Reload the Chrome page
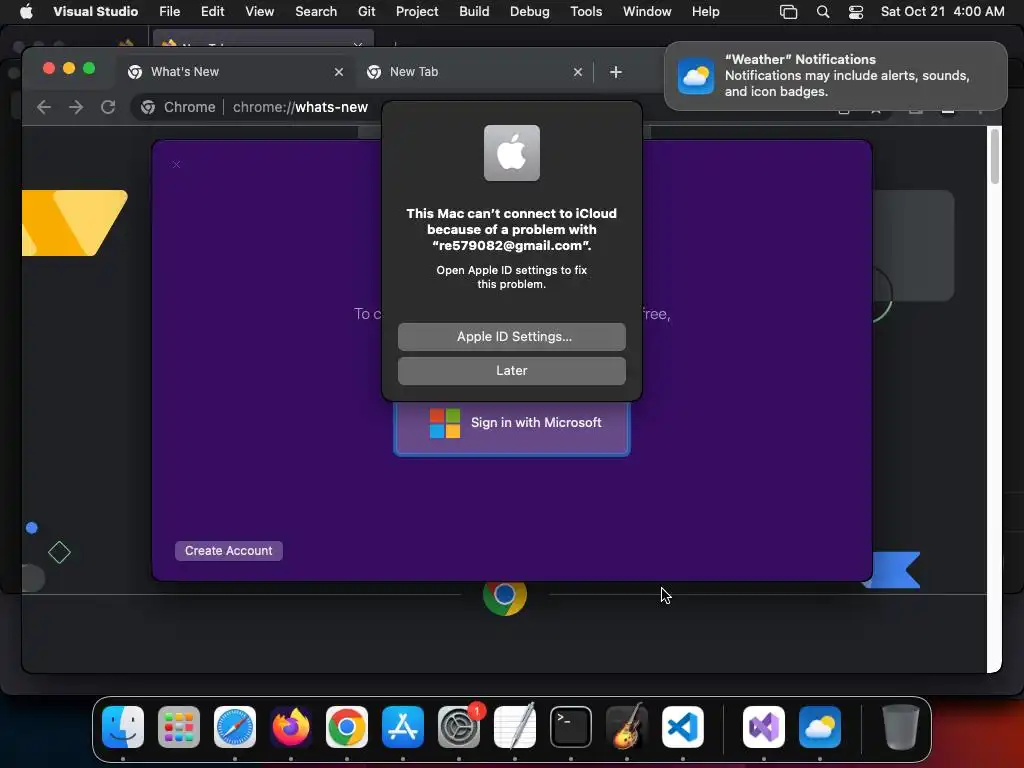Viewport: 1024px width, 768px height. 108,107
